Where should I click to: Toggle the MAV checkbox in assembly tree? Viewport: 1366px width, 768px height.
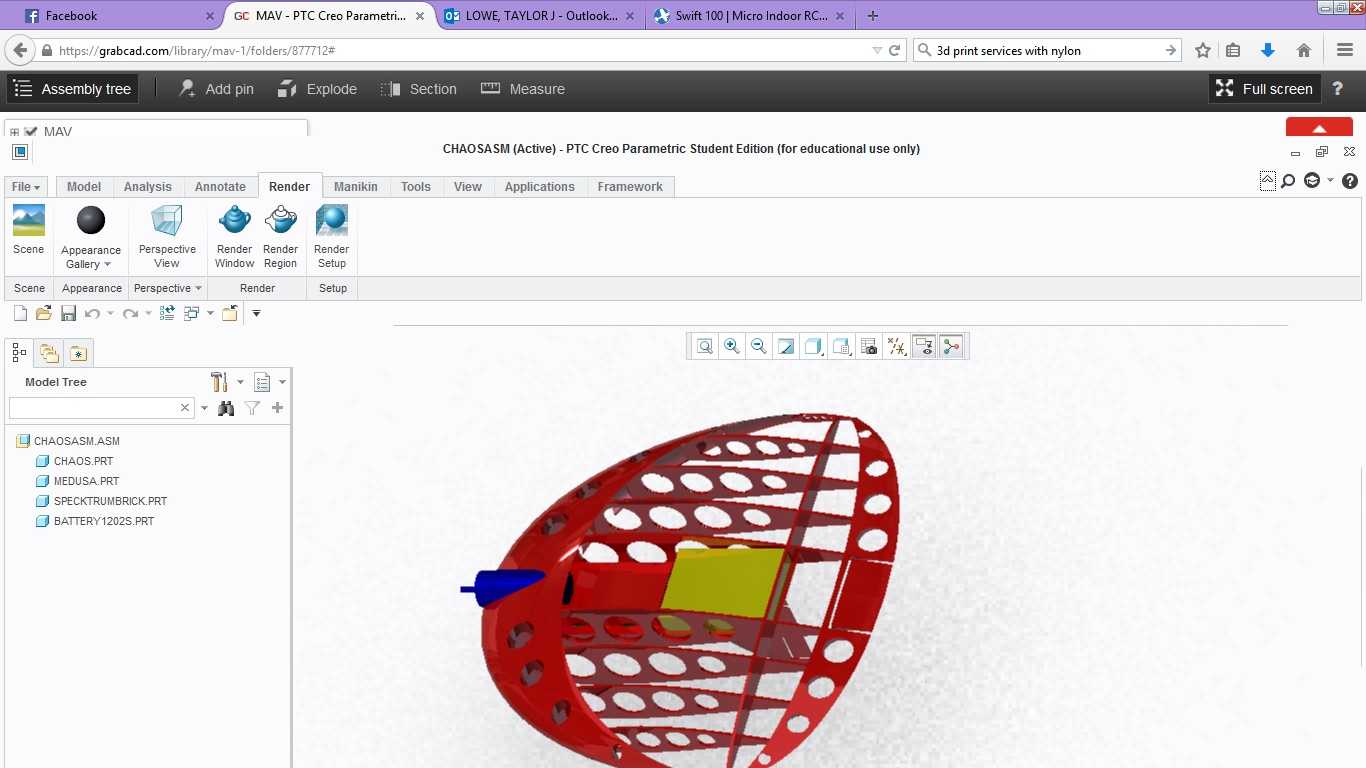point(31,132)
